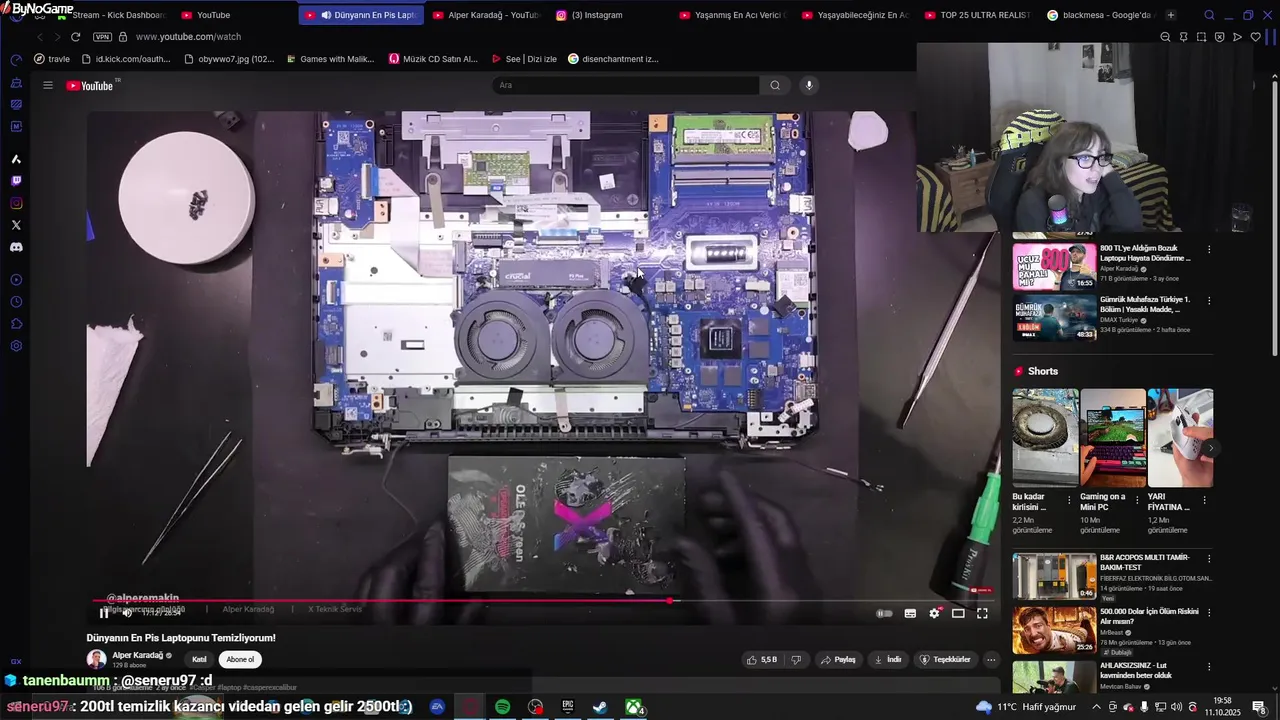Open Discord icon in browser sidebar
Image resolution: width=1280 pixels, height=720 pixels.
pos(16,247)
